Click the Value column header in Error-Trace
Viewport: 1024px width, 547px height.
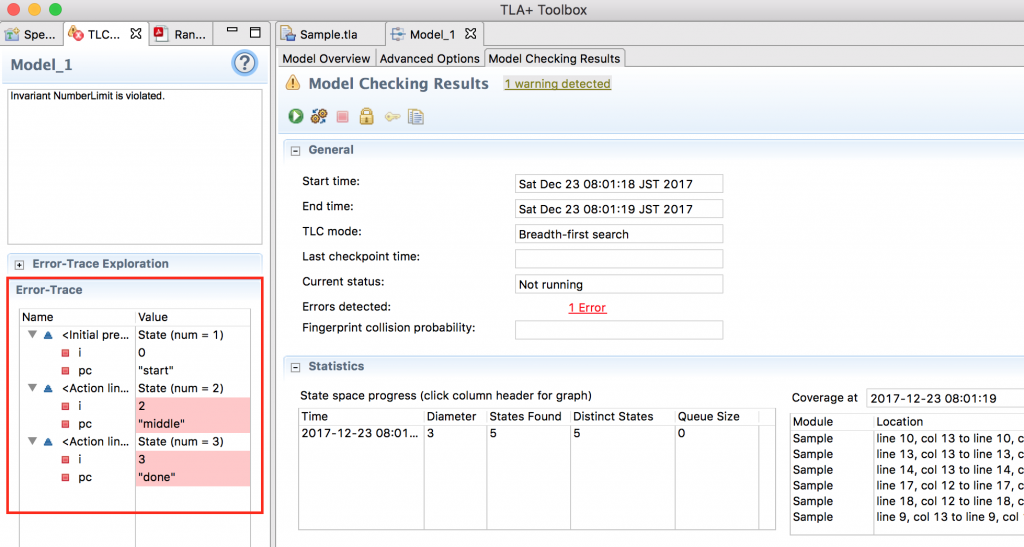pos(193,317)
